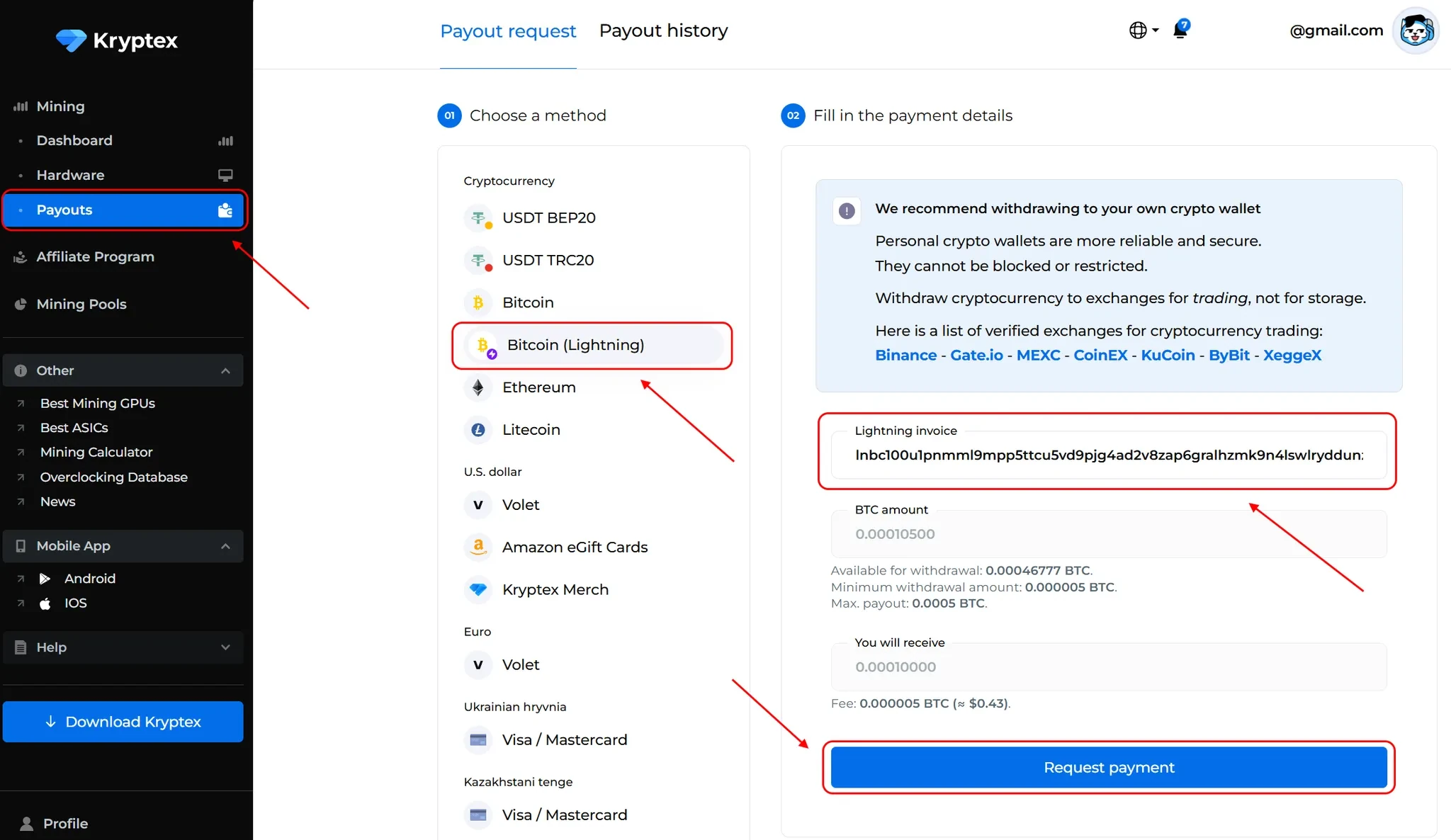Select Kryptex Merch payout option
This screenshot has width=1451, height=840.
pos(555,589)
